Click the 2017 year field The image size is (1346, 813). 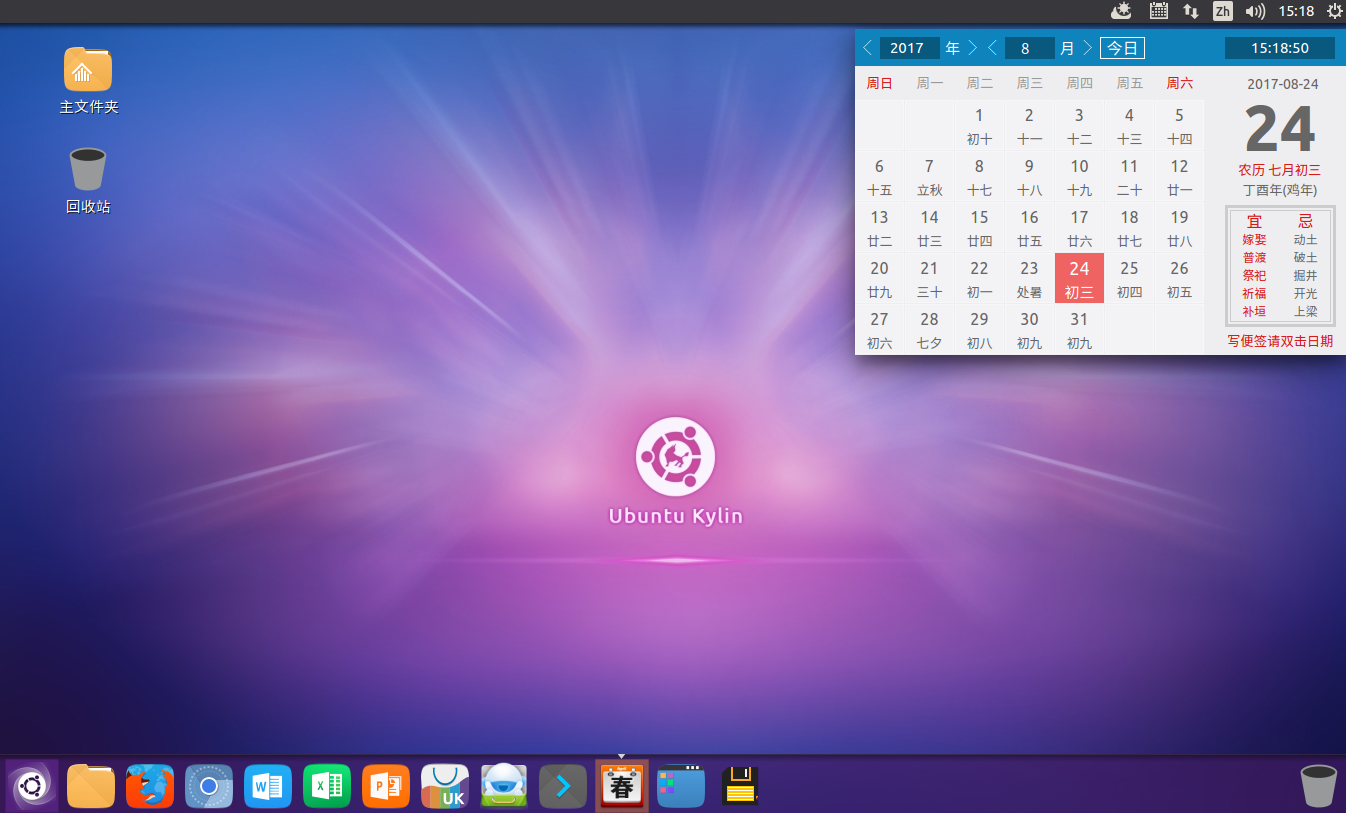tap(909, 48)
